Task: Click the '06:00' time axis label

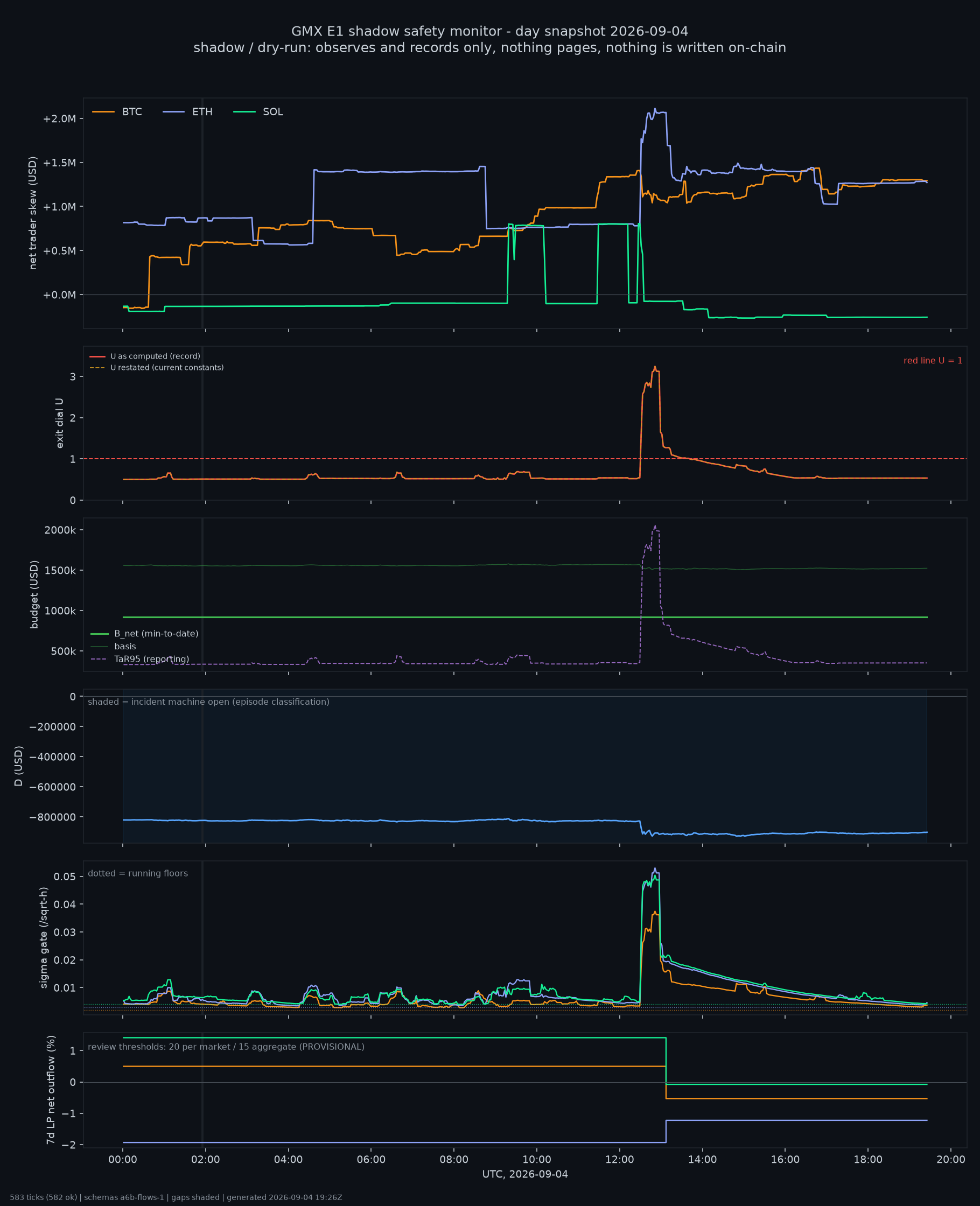Action: click(371, 1160)
